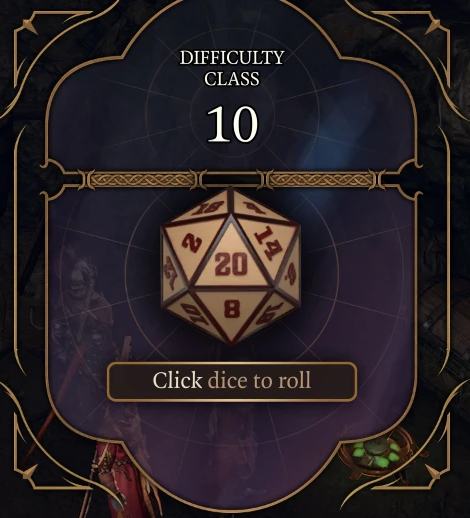Click the 'DIFFICULTY CLASS' heading
Image resolution: width=470 pixels, height=518 pixels.
pos(232,68)
